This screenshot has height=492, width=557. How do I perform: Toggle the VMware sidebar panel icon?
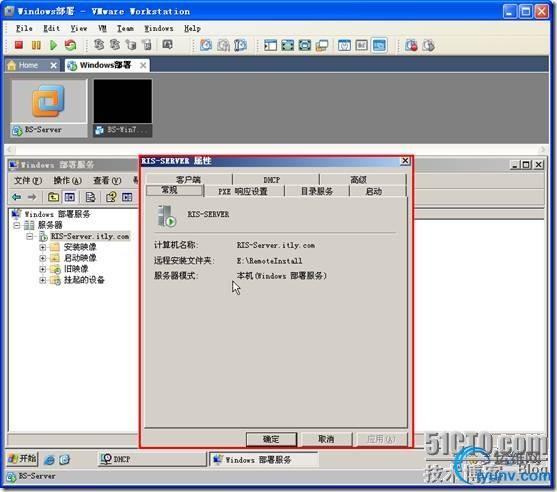coord(270,45)
